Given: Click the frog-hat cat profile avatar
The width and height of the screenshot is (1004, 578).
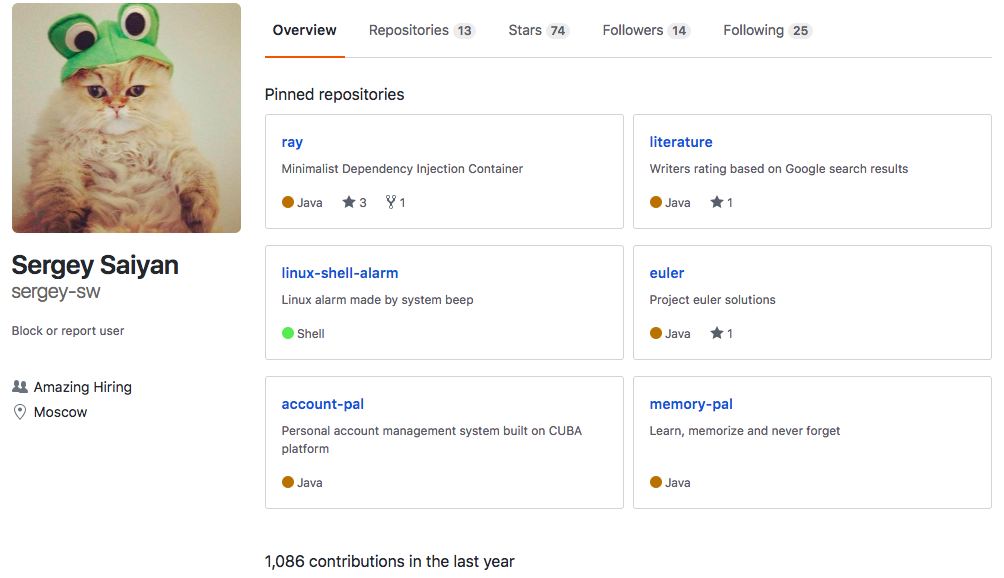Looking at the screenshot, I should click(126, 118).
